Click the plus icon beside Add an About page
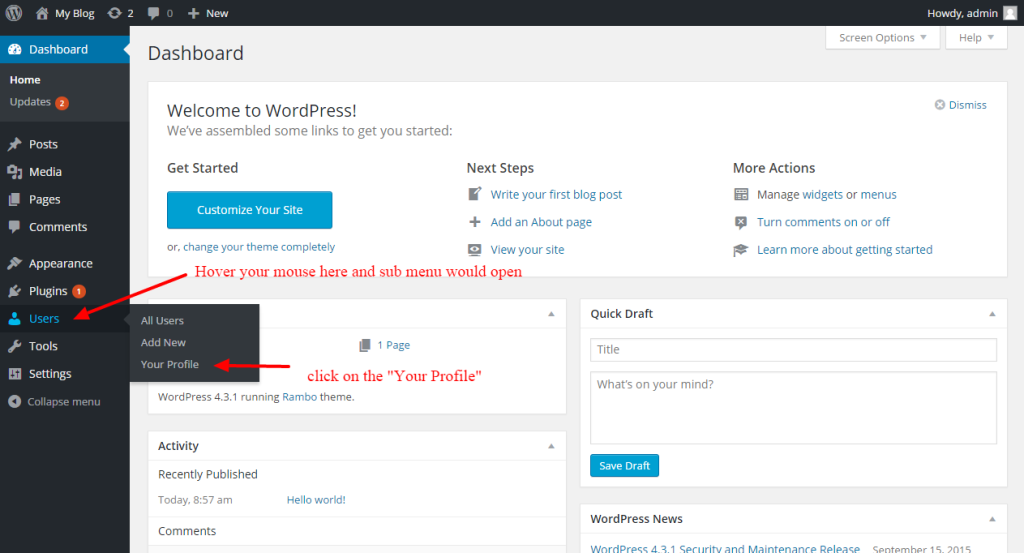This screenshot has width=1024, height=553. click(475, 222)
